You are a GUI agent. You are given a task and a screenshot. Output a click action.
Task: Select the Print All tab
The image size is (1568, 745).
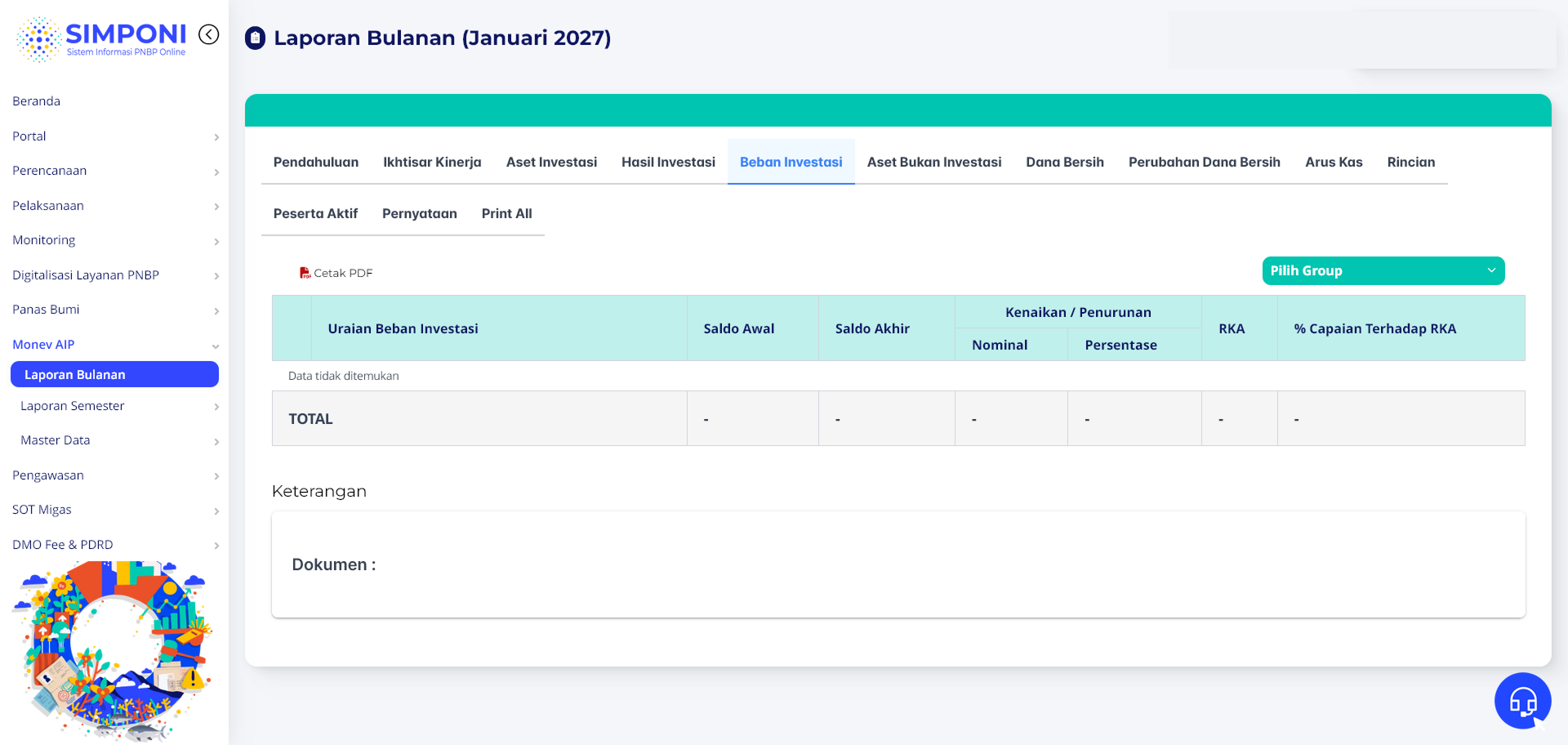point(506,213)
